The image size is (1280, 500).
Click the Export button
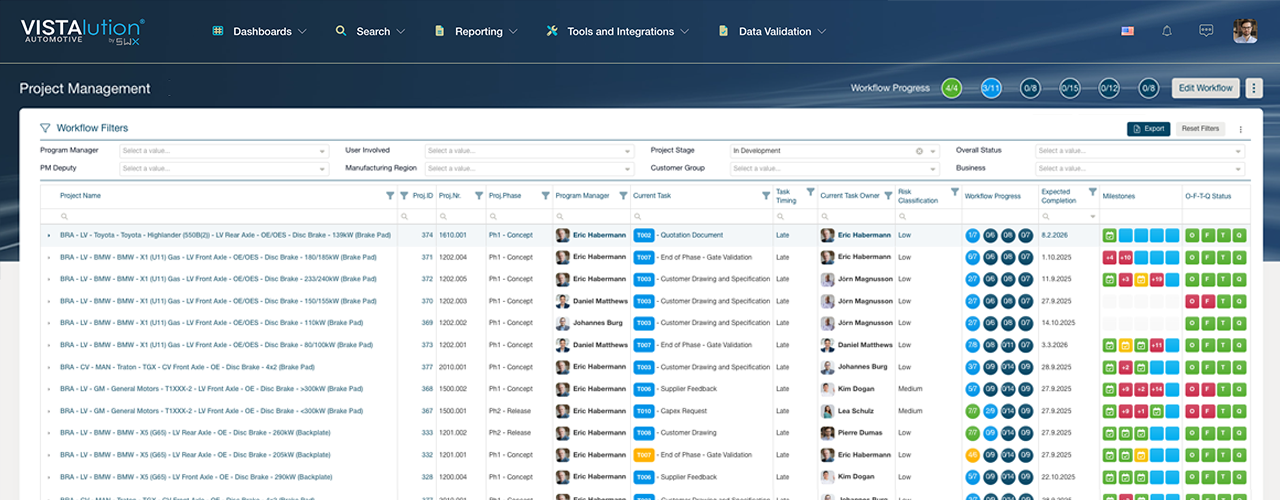click(1148, 129)
